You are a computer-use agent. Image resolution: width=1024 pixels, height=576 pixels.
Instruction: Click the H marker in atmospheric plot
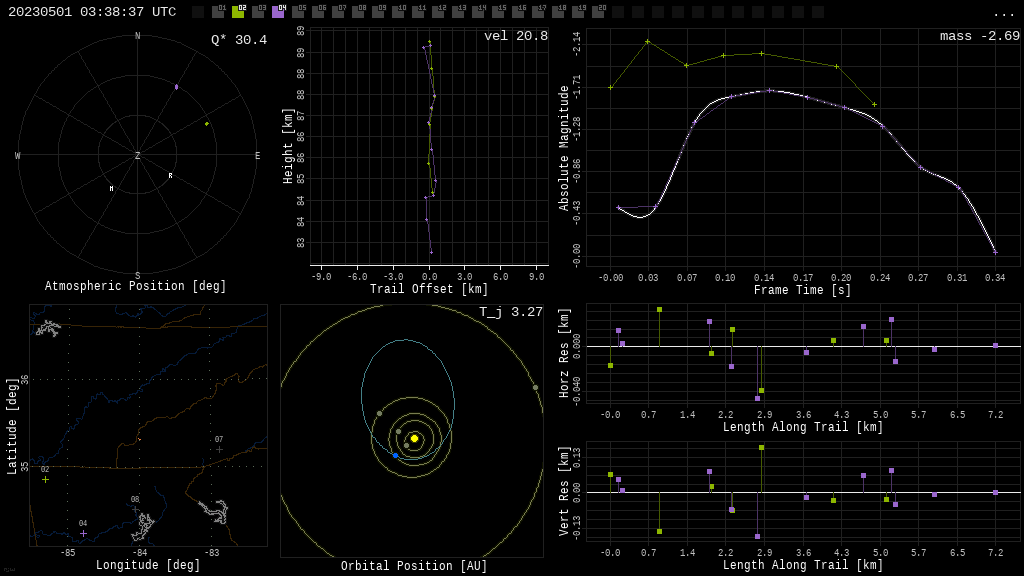[111, 188]
